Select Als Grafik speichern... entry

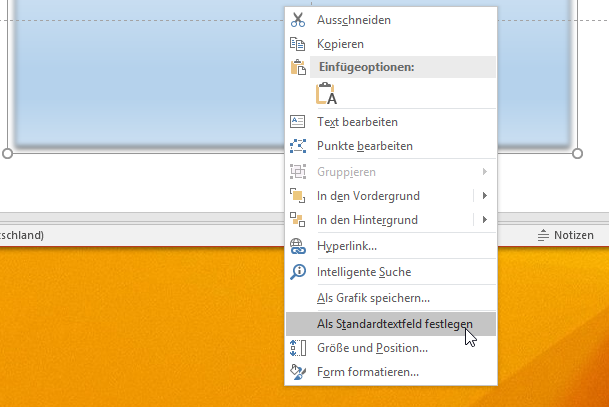391,298
